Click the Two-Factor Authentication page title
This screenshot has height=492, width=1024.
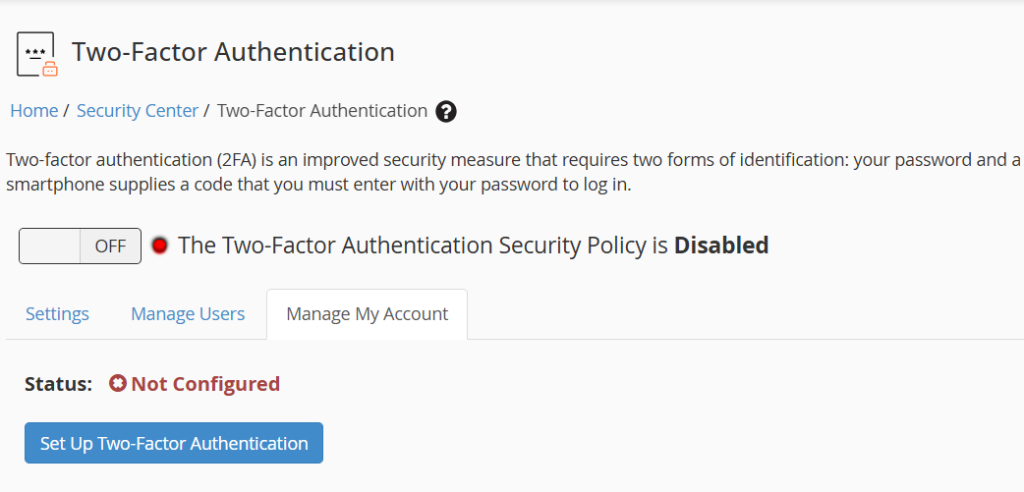click(x=233, y=52)
